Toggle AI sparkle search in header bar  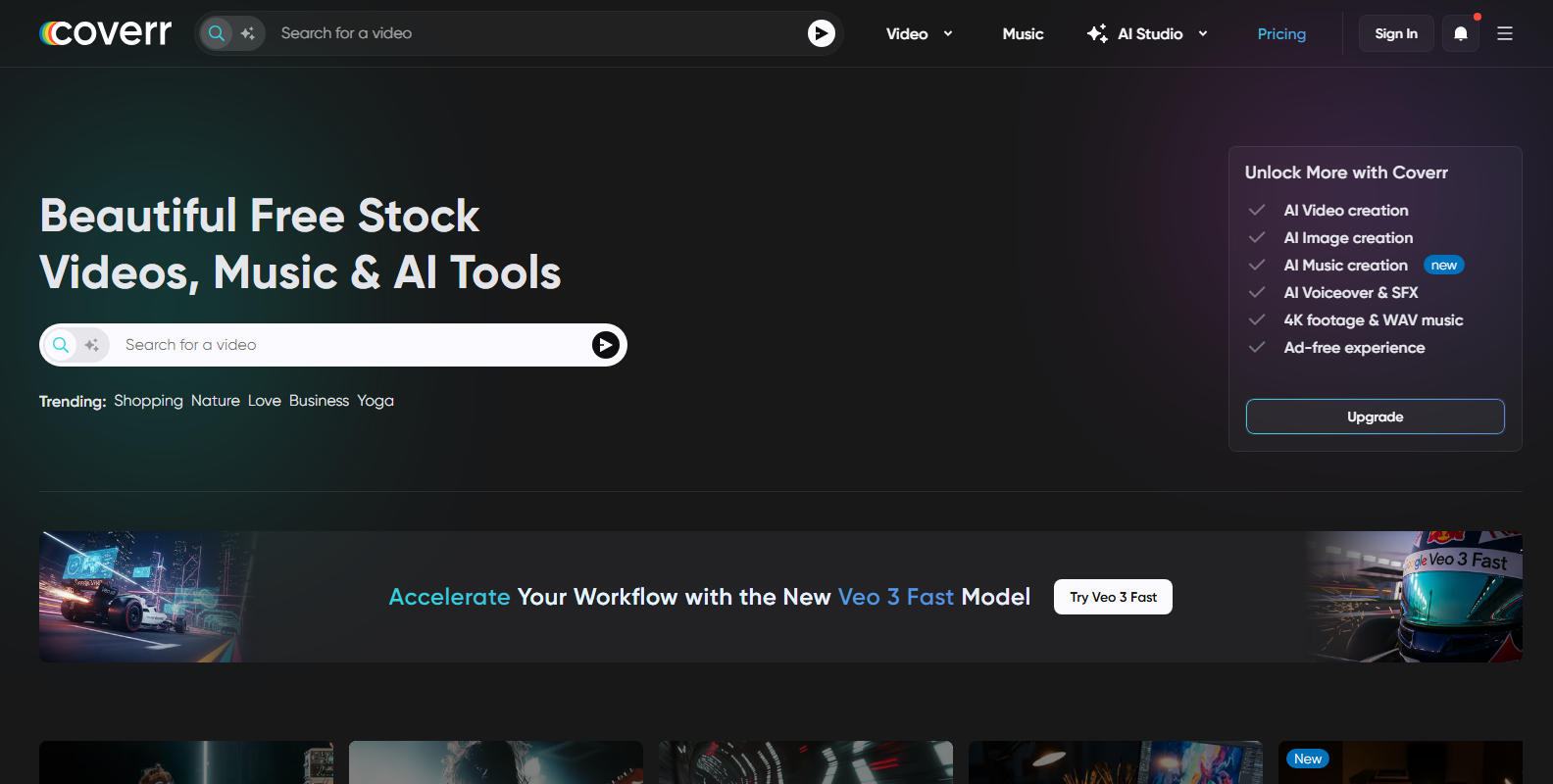(248, 33)
